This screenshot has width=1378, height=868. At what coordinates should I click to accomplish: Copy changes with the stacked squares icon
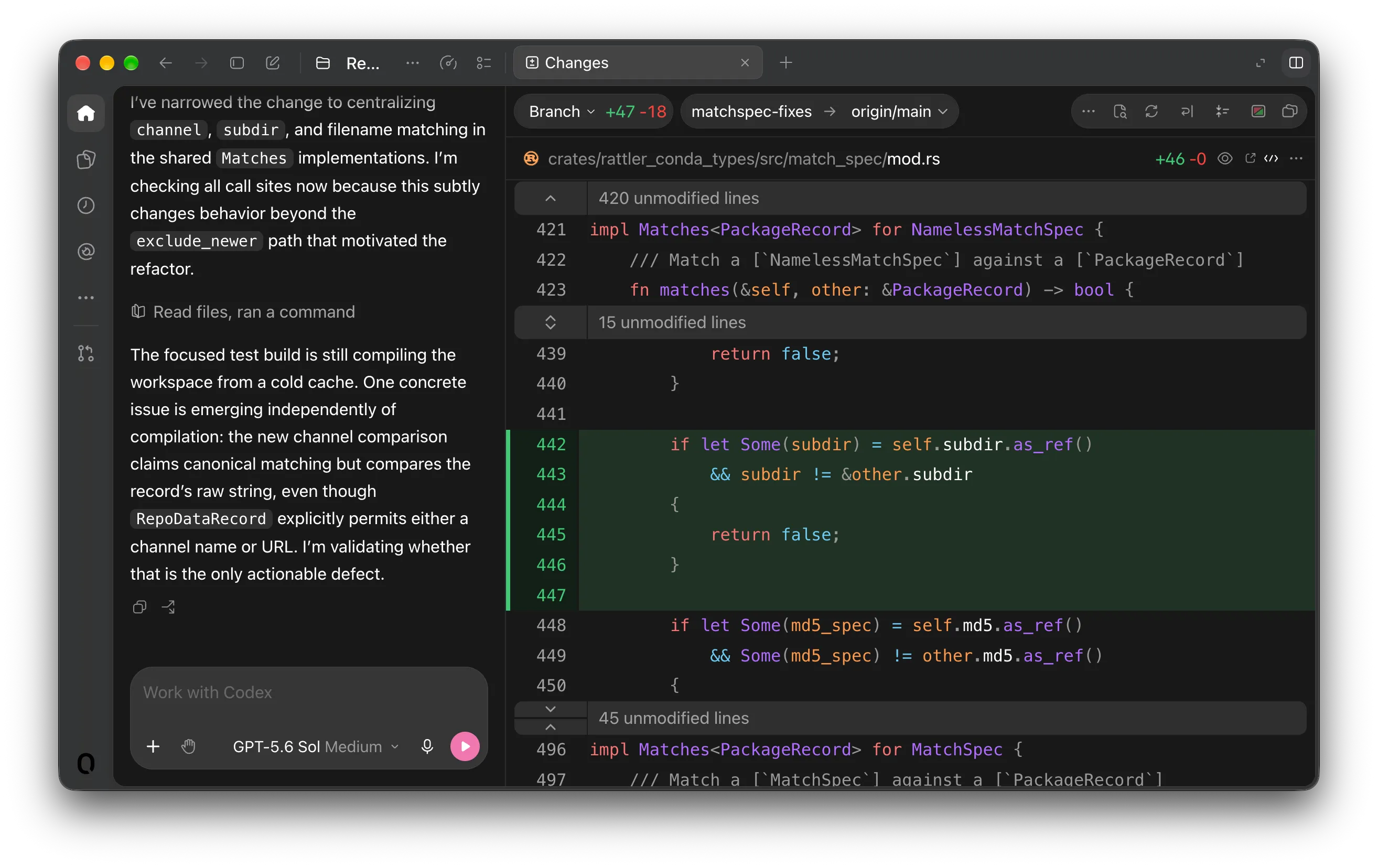[1289, 111]
